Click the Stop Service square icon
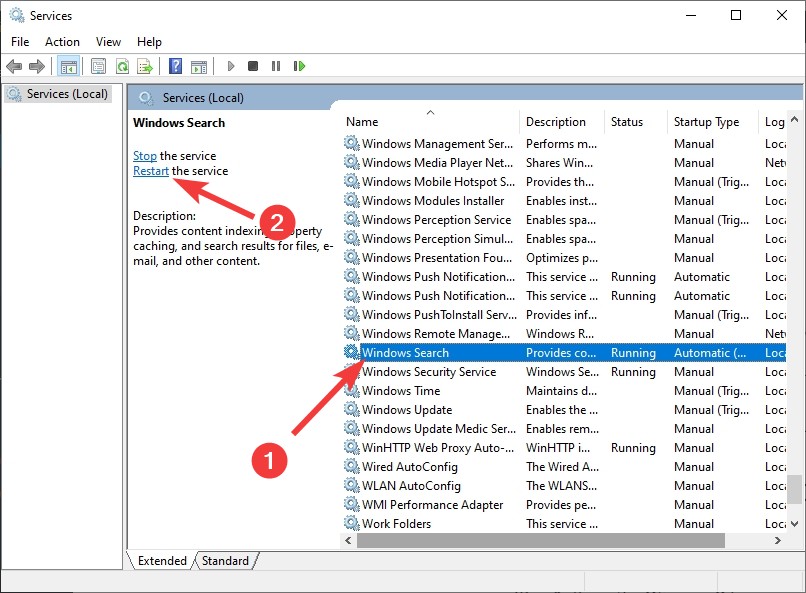Image resolution: width=806 pixels, height=593 pixels. pyautogui.click(x=253, y=66)
